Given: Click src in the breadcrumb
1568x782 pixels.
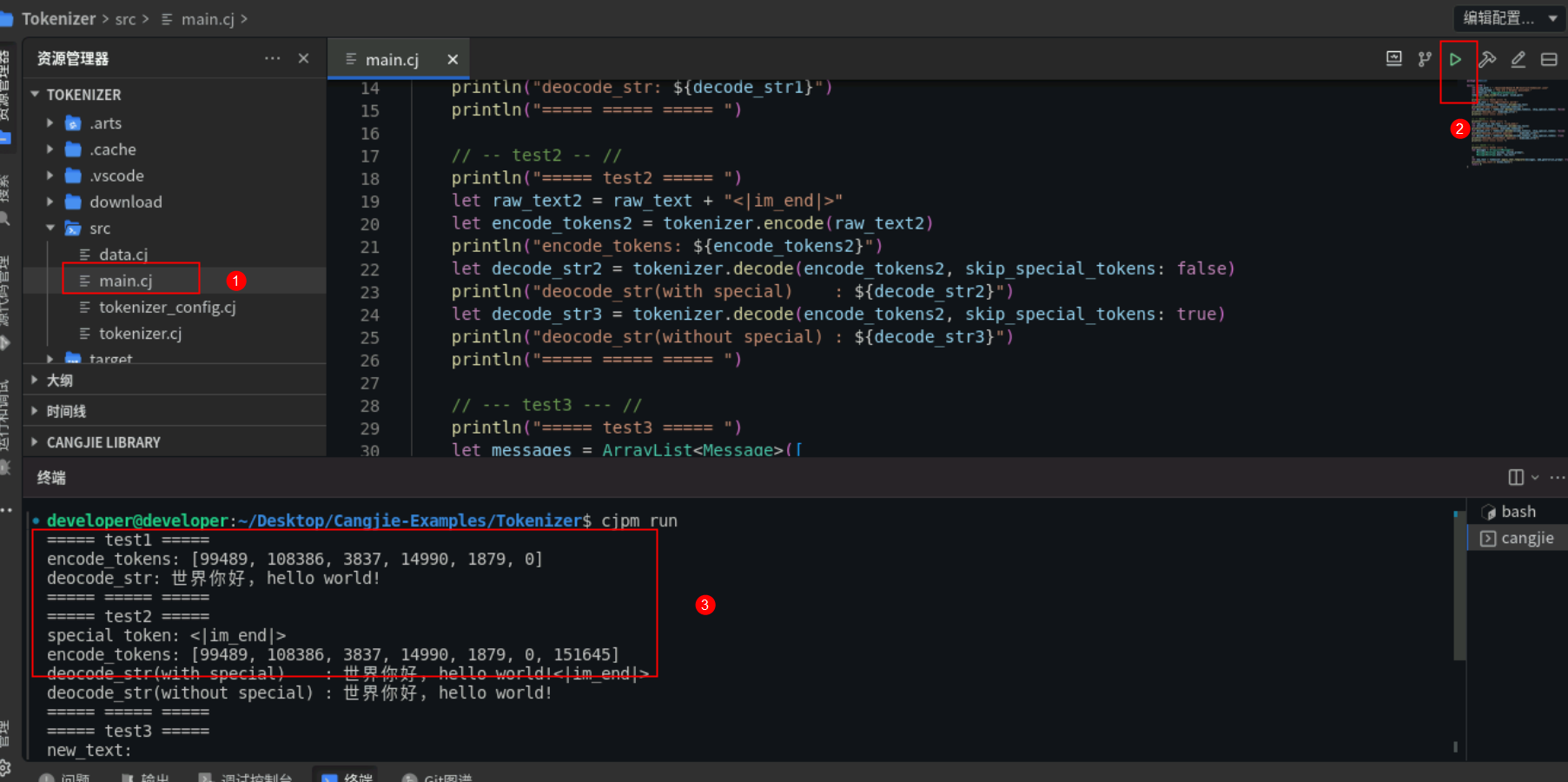Looking at the screenshot, I should click(x=125, y=18).
